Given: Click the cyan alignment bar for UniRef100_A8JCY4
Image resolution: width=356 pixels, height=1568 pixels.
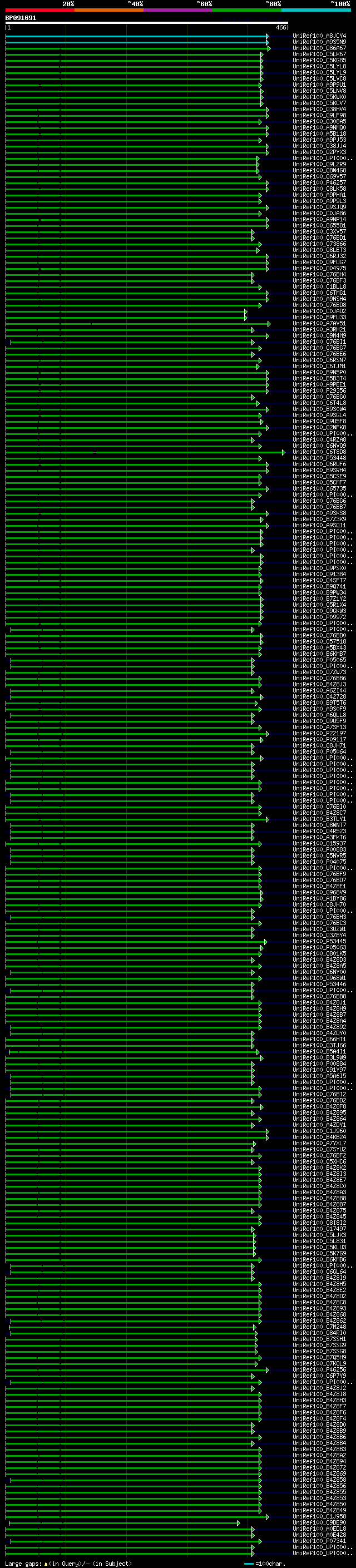Looking at the screenshot, I should pyautogui.click(x=137, y=36).
